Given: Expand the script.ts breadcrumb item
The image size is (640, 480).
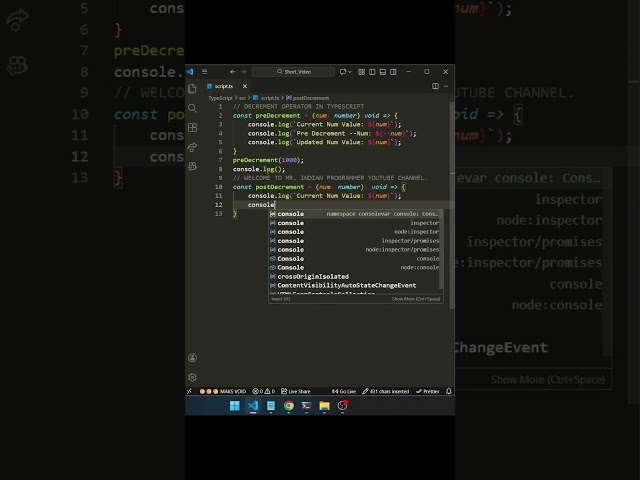Looking at the screenshot, I should pos(269,98).
